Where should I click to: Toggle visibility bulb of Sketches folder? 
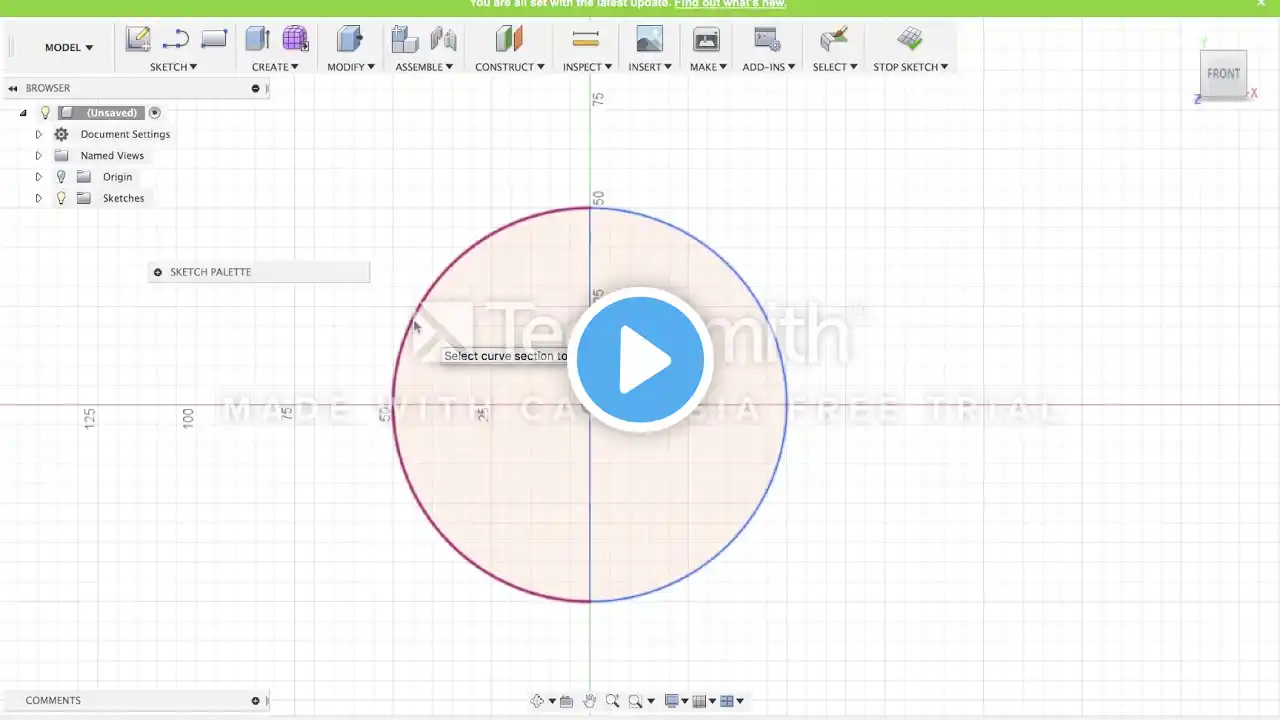tap(61, 198)
